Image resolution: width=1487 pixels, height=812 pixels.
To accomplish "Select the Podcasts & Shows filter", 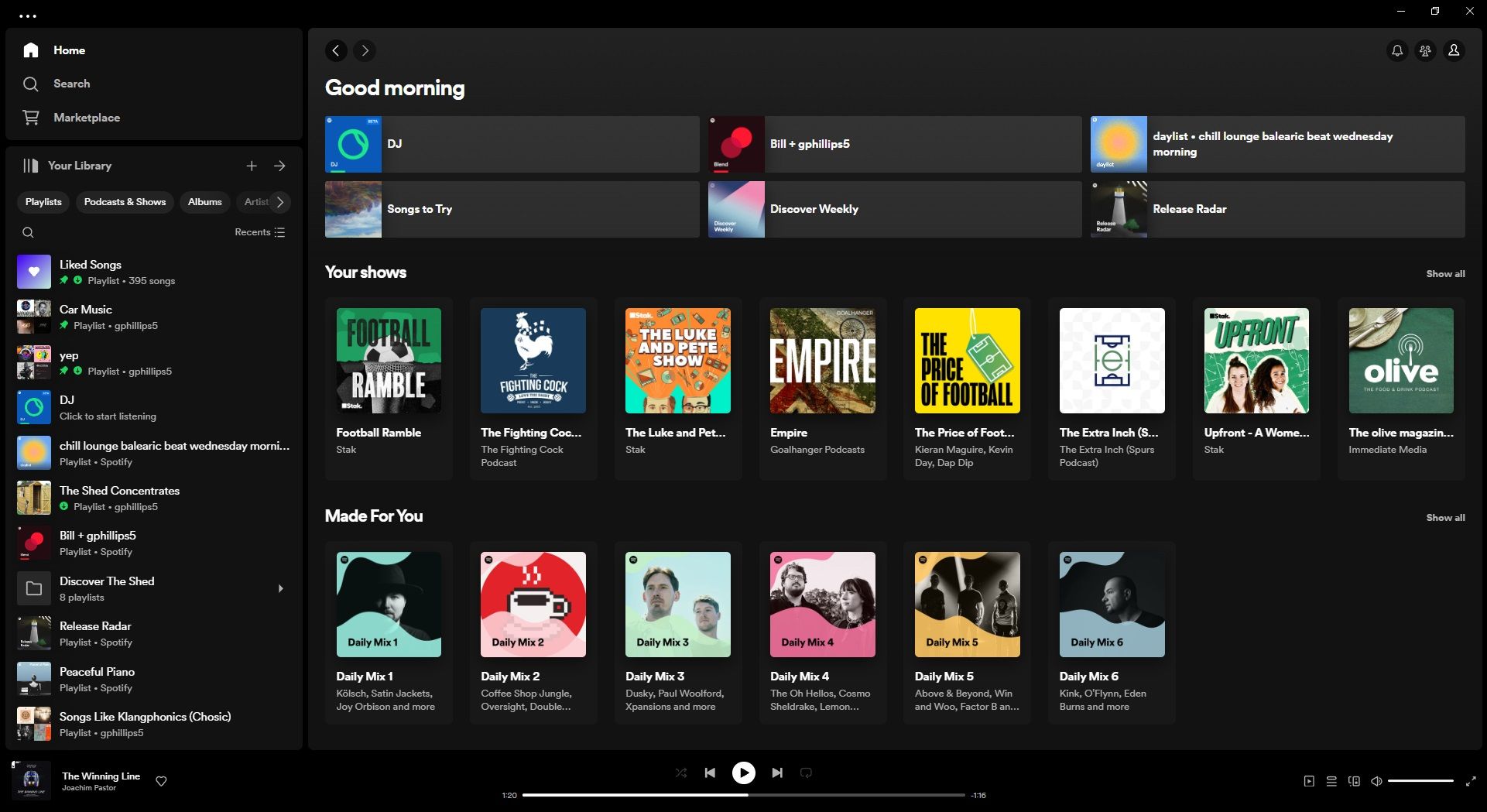I will click(x=125, y=202).
